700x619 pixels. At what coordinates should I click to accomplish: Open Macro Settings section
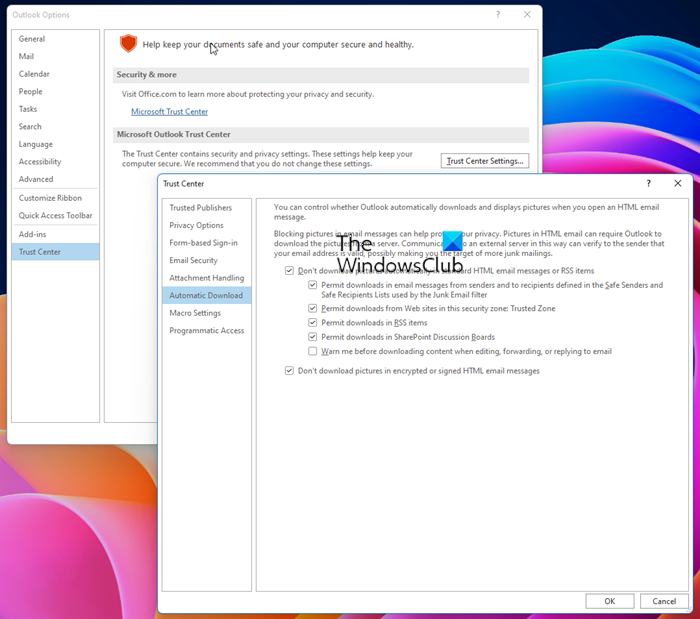pos(207,313)
